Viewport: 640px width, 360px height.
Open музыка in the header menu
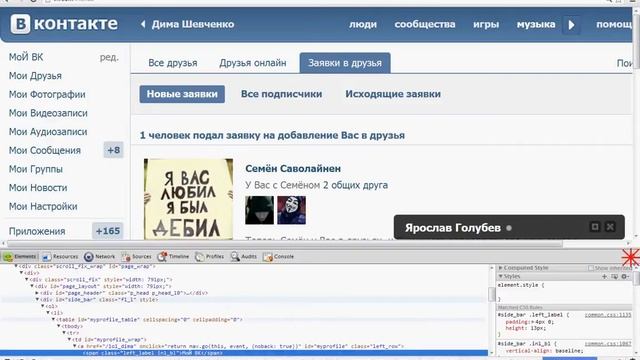(x=536, y=24)
